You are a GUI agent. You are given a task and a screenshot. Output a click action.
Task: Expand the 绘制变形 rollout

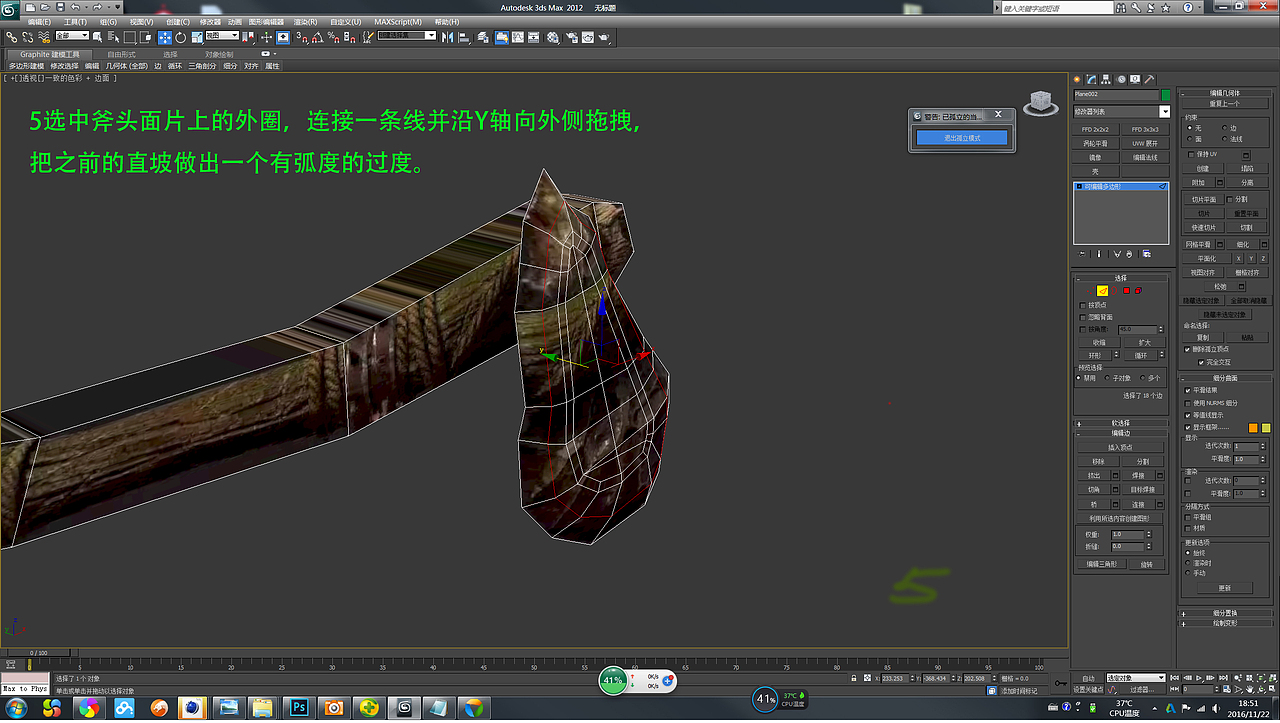[x=1225, y=623]
